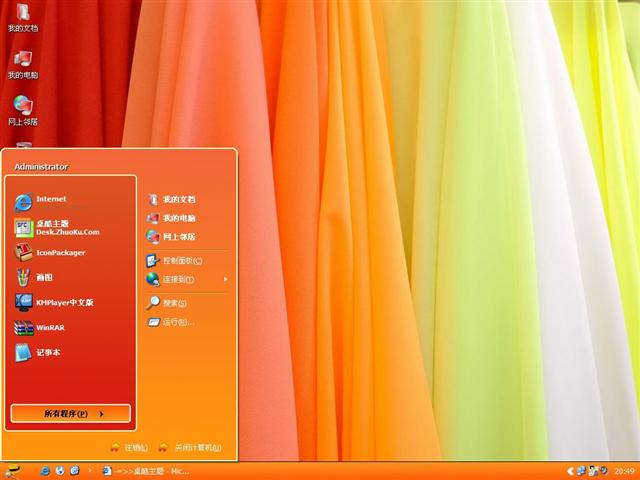Open the 我的电脑 desktop icon
This screenshot has width=640, height=480.
pos(23,65)
